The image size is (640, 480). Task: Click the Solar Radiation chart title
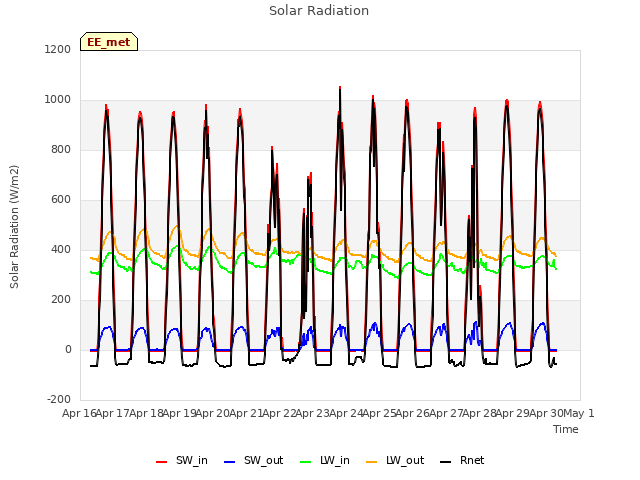tap(319, 11)
